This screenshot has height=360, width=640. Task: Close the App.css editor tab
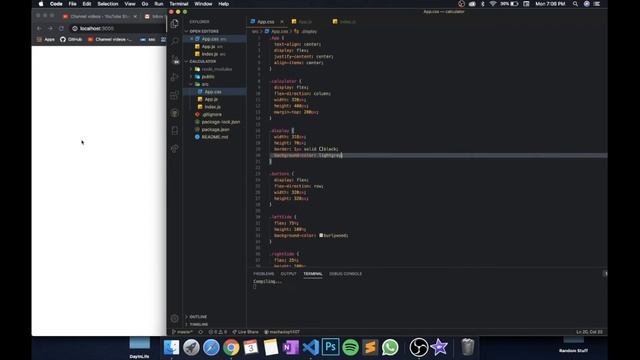click(x=282, y=22)
